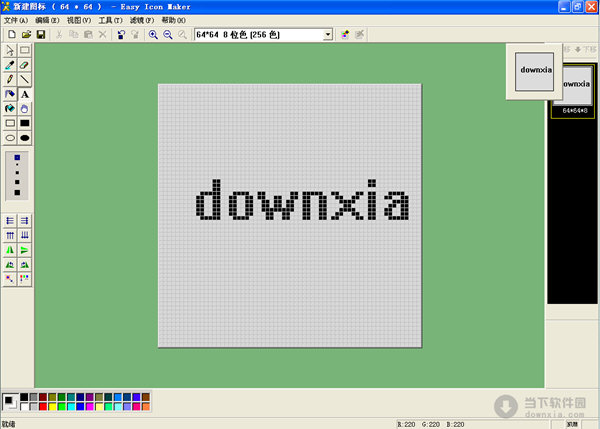Open the 64*64 8-bit color format dropdown
This screenshot has width=600, height=429.
328,35
